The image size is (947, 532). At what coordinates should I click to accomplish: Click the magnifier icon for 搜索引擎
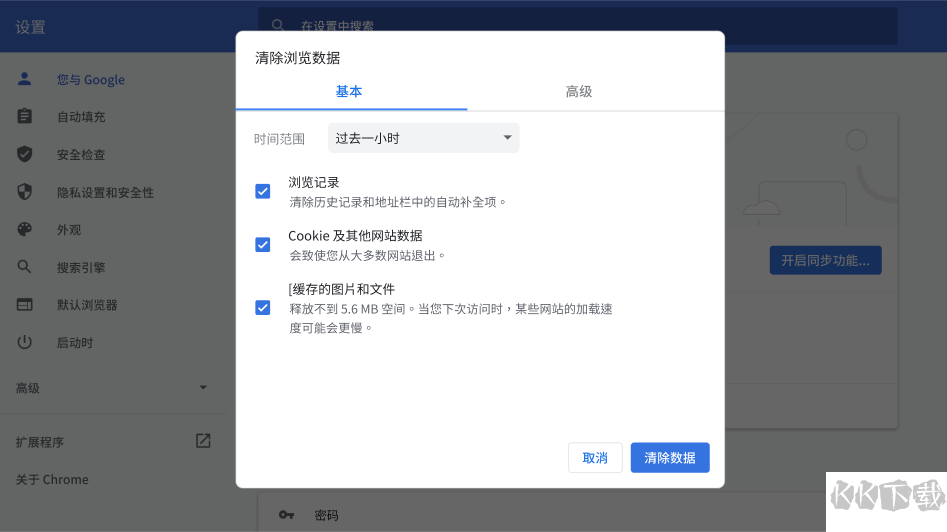click(x=24, y=267)
